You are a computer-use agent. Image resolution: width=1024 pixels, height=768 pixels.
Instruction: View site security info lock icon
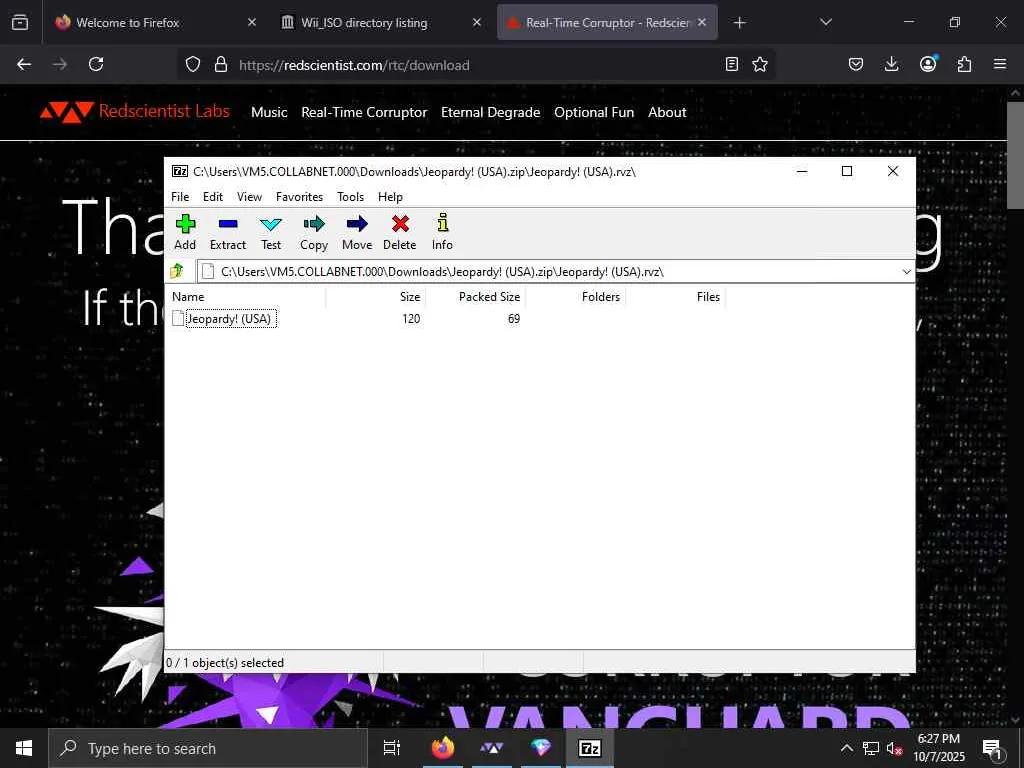(221, 65)
